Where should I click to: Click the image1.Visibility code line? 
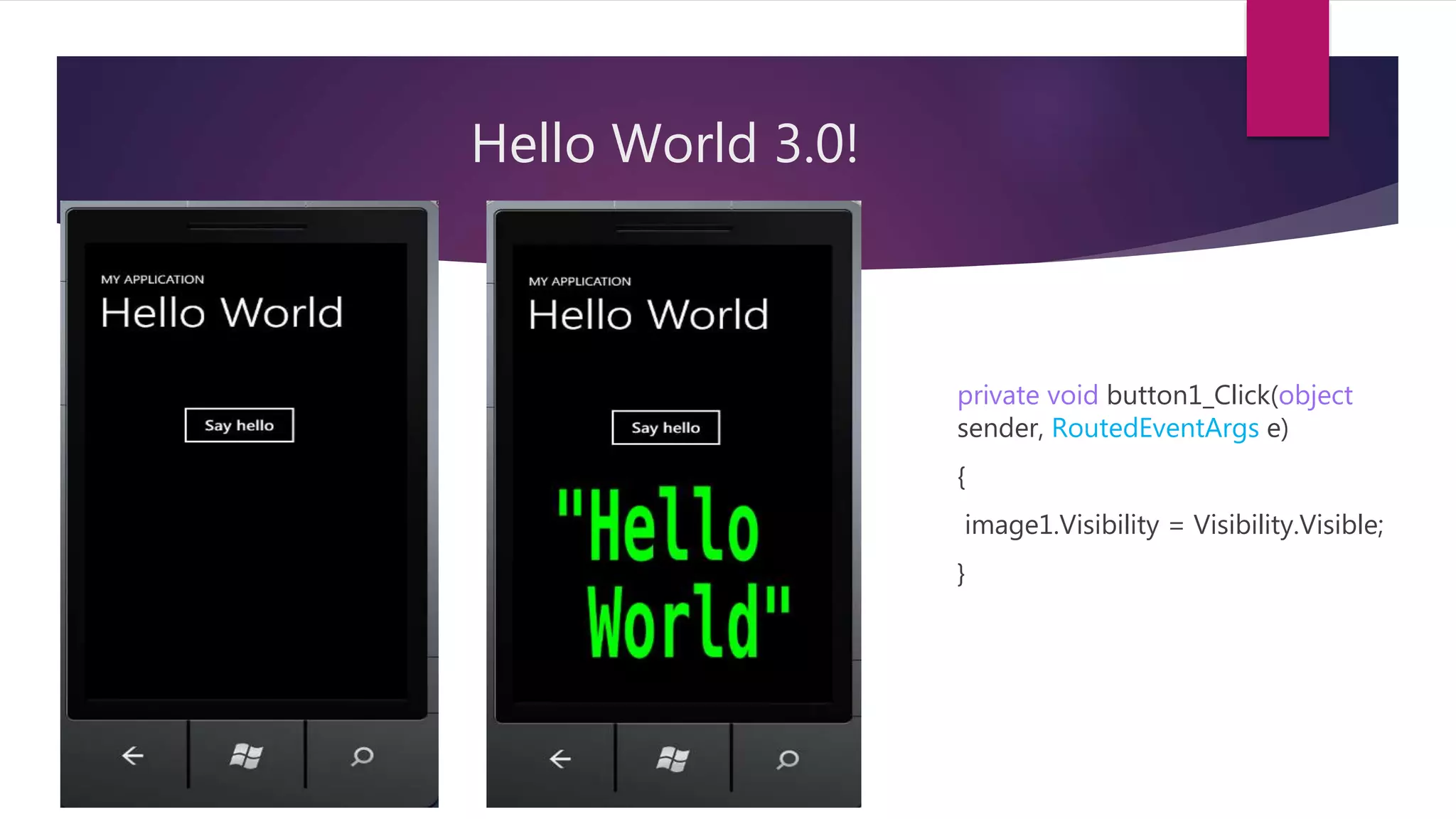click(x=1174, y=525)
